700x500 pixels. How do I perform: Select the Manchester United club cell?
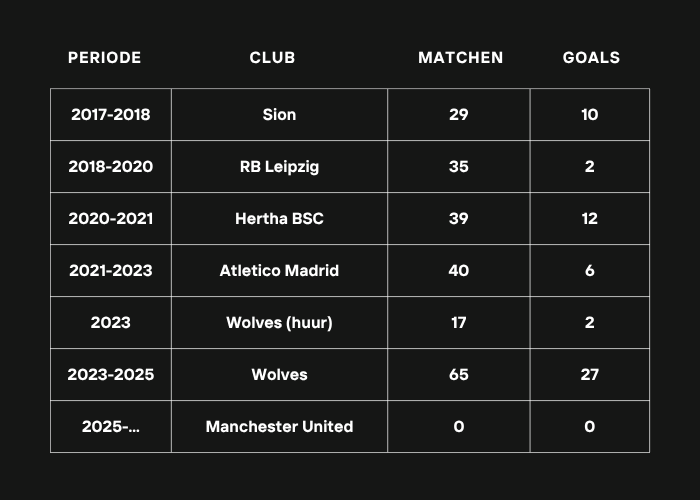(279, 426)
